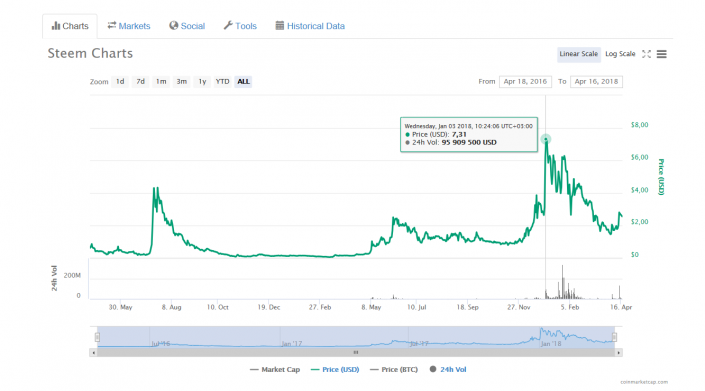
Task: Click the 8. Aug date axis label
Action: point(171,307)
